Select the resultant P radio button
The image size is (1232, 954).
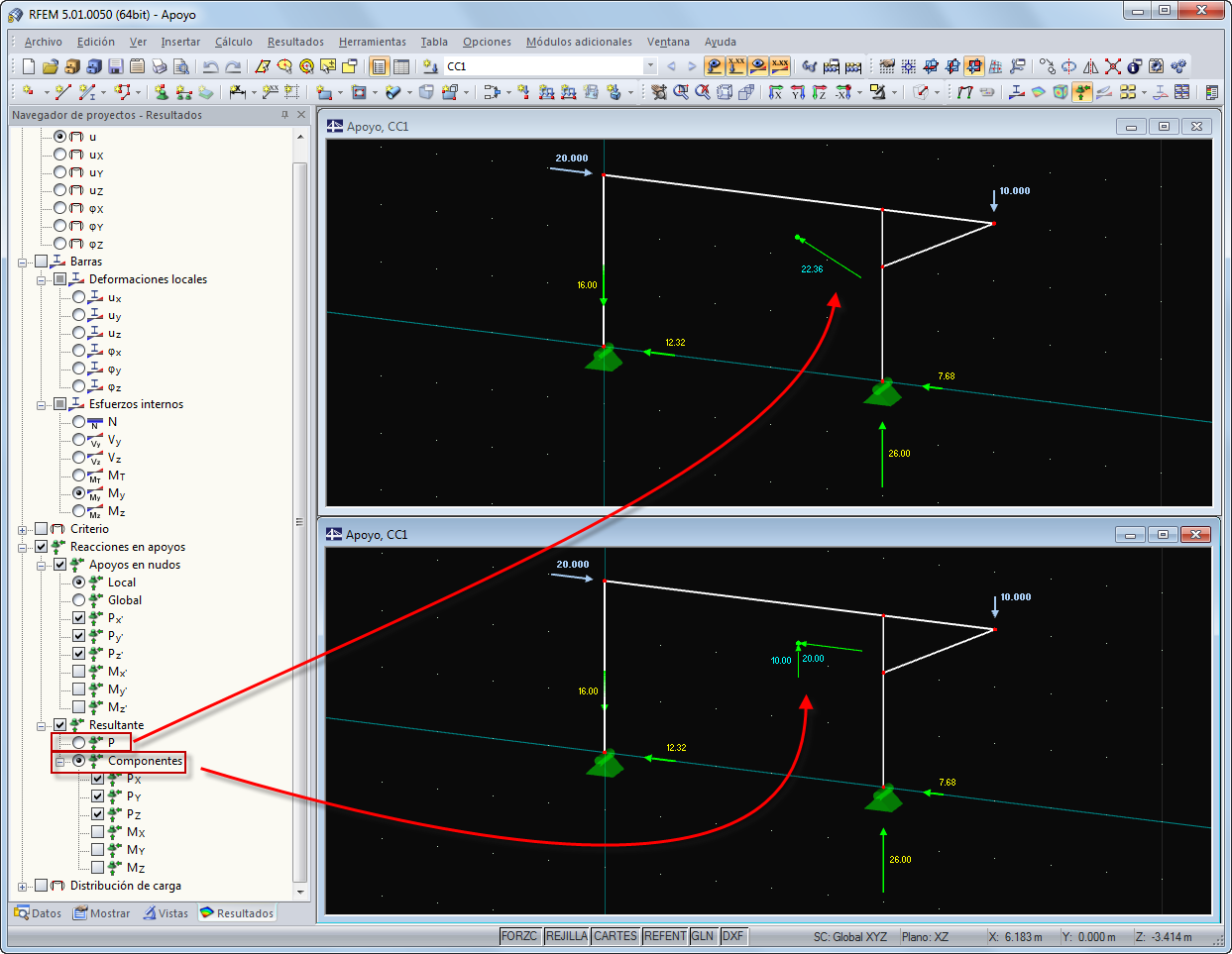79,743
